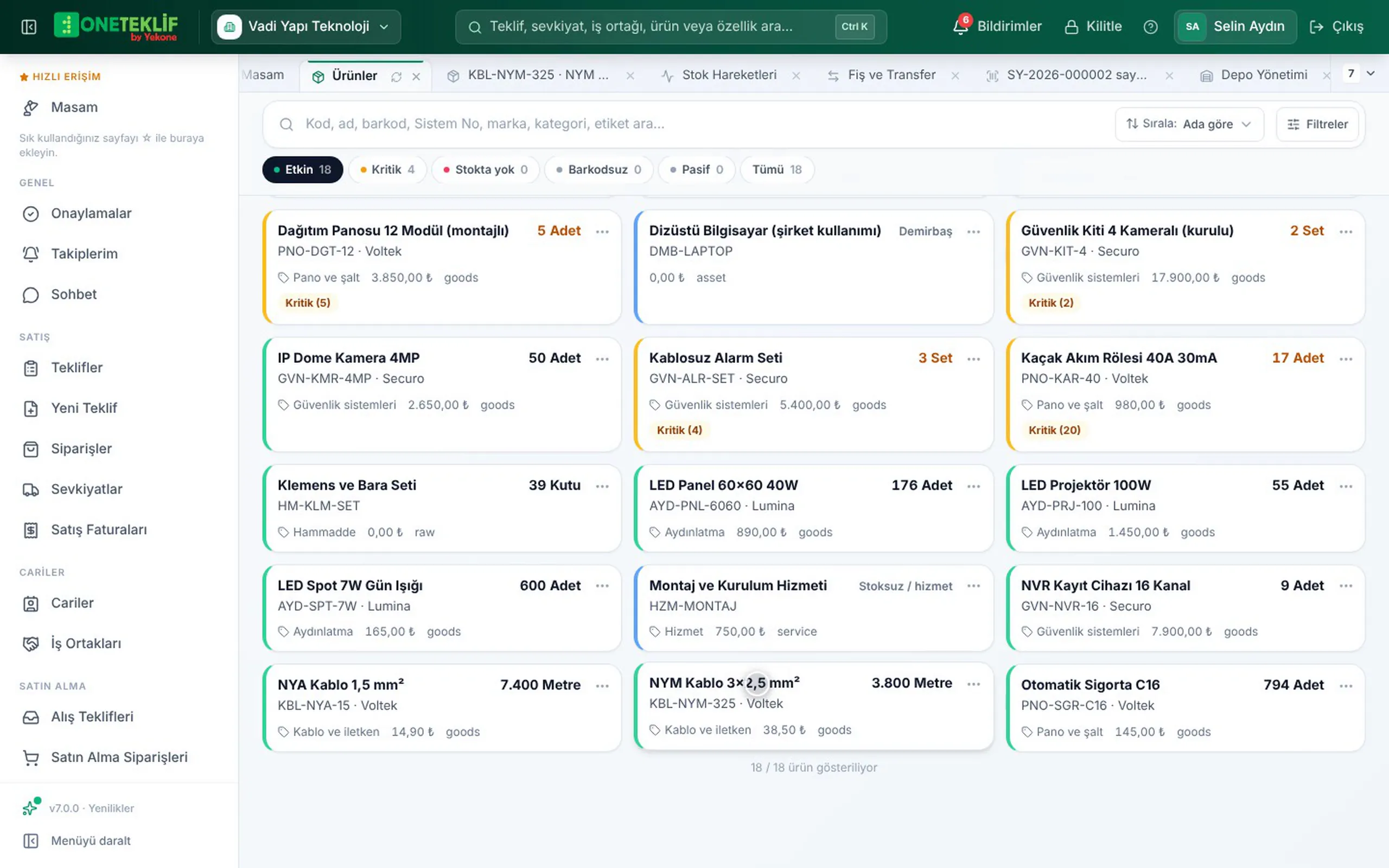
Task: Open Sevkiyatlar truck icon in sidebar
Action: point(30,489)
